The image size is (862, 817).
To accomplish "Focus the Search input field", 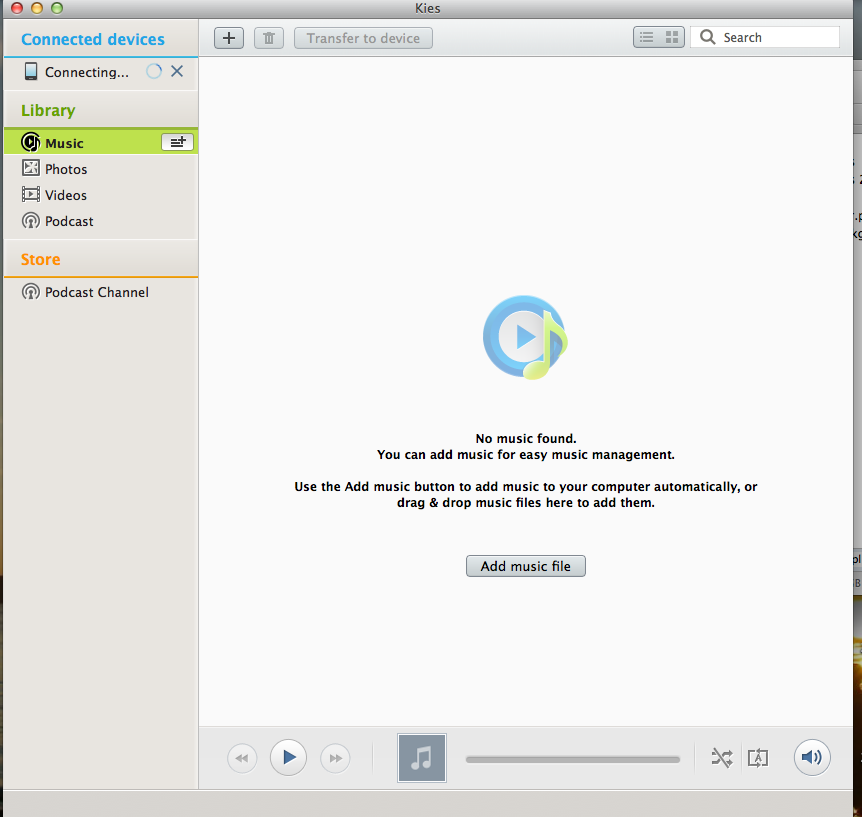I will (x=765, y=37).
